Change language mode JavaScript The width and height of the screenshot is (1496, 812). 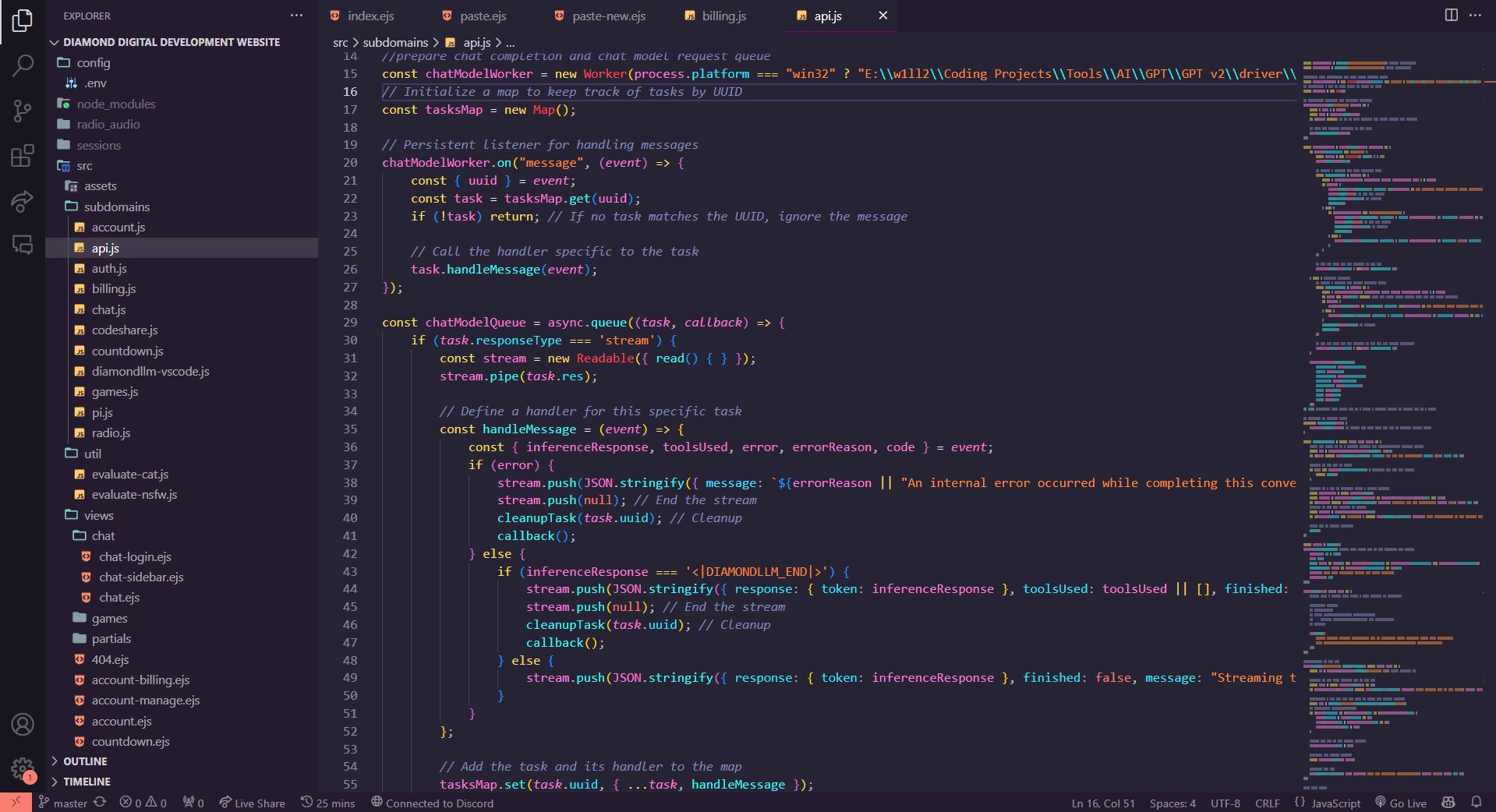[1335, 803]
